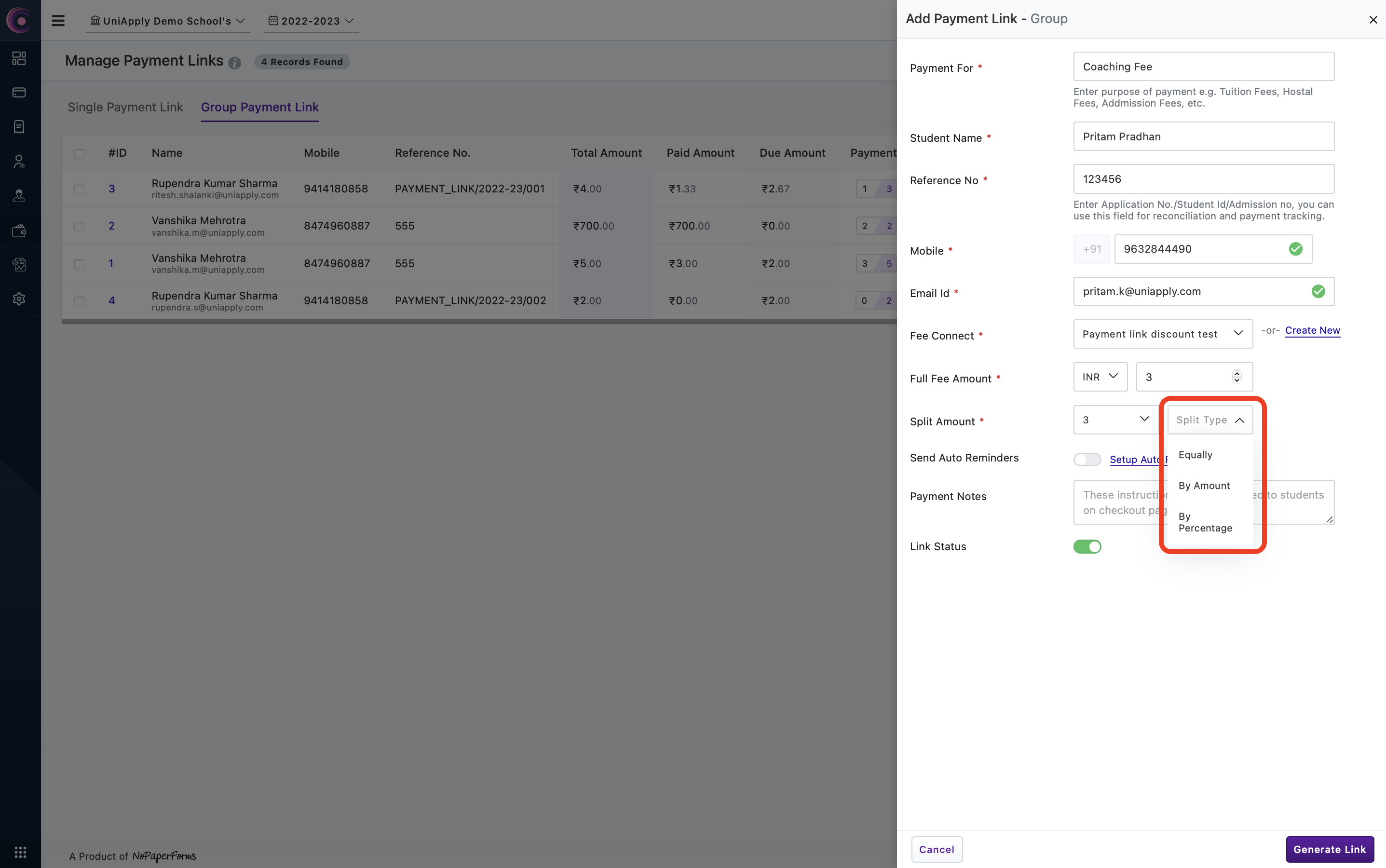This screenshot has height=868, width=1386.
Task: Turn off the Link Status toggle
Action: [x=1087, y=546]
